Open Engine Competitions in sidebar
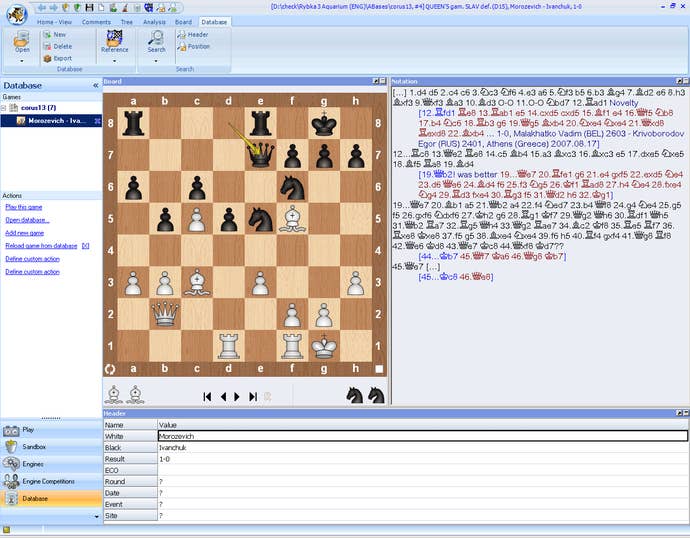690x538 pixels. 51,482
